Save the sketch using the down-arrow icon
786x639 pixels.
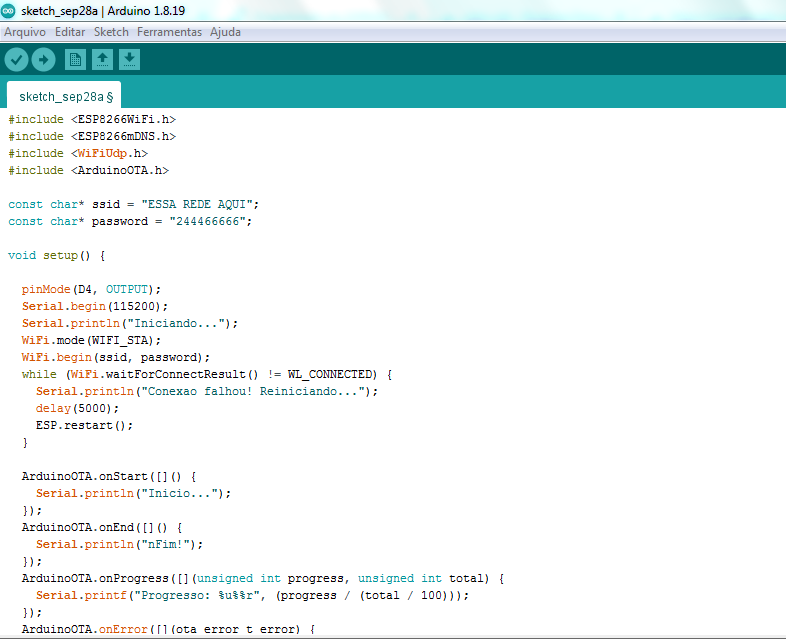coord(129,60)
